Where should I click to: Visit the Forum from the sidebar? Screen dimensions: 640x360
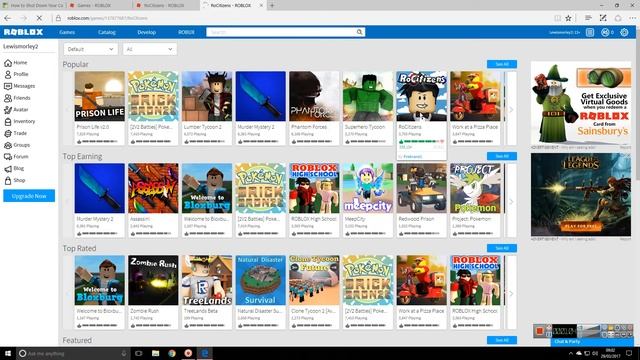[x=16, y=157]
